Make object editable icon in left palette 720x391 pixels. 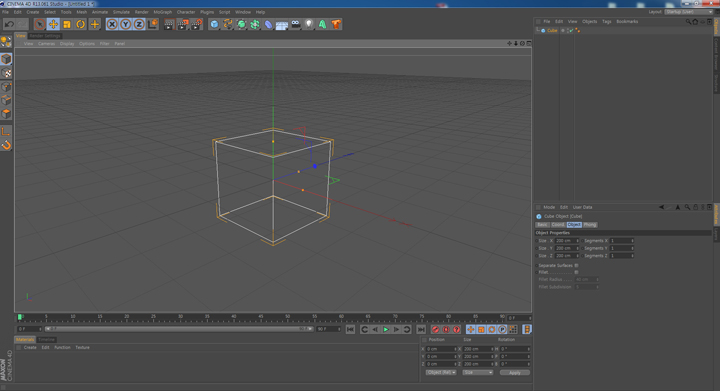click(x=6, y=42)
